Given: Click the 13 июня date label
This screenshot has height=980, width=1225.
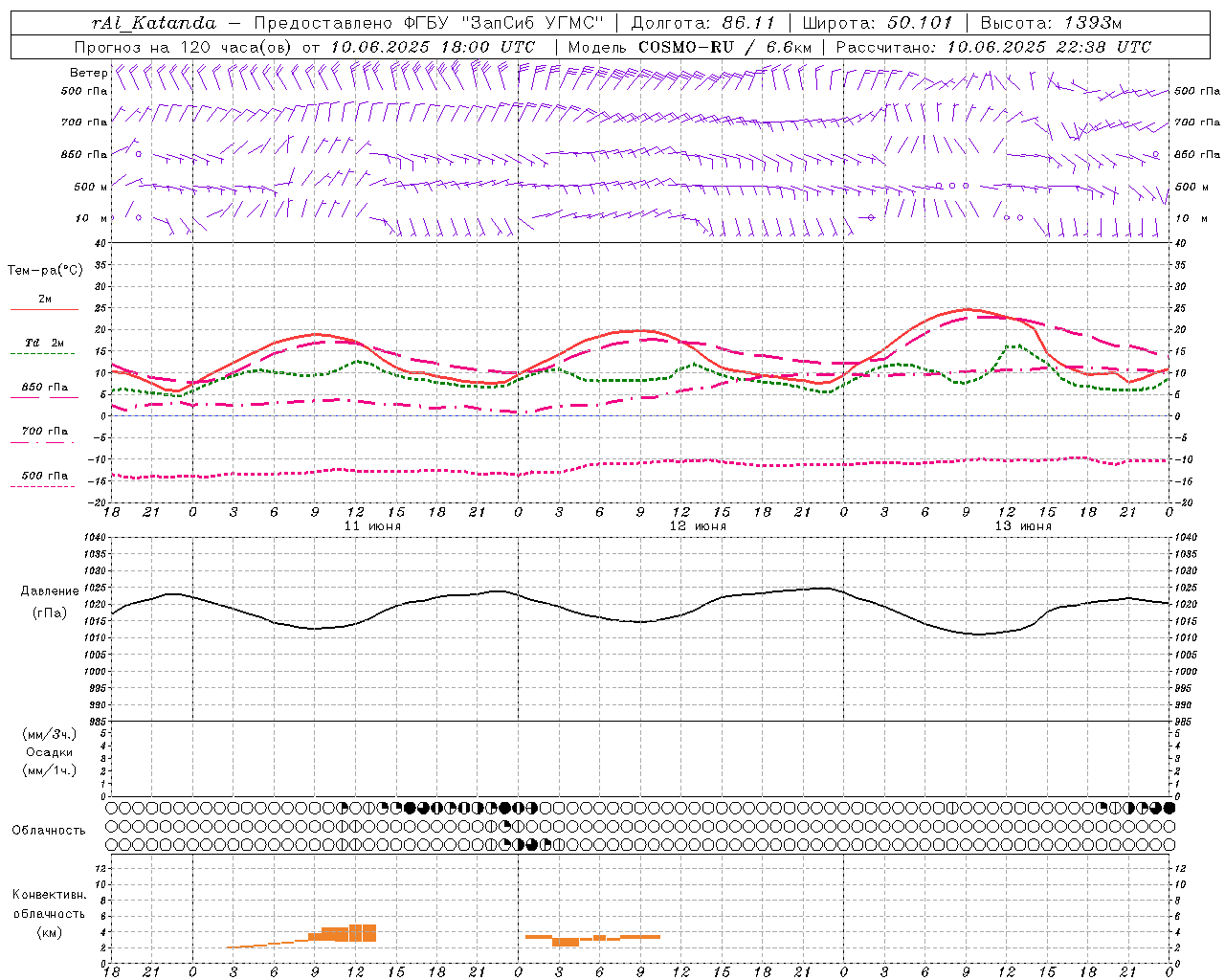Looking at the screenshot, I should 1023,526.
